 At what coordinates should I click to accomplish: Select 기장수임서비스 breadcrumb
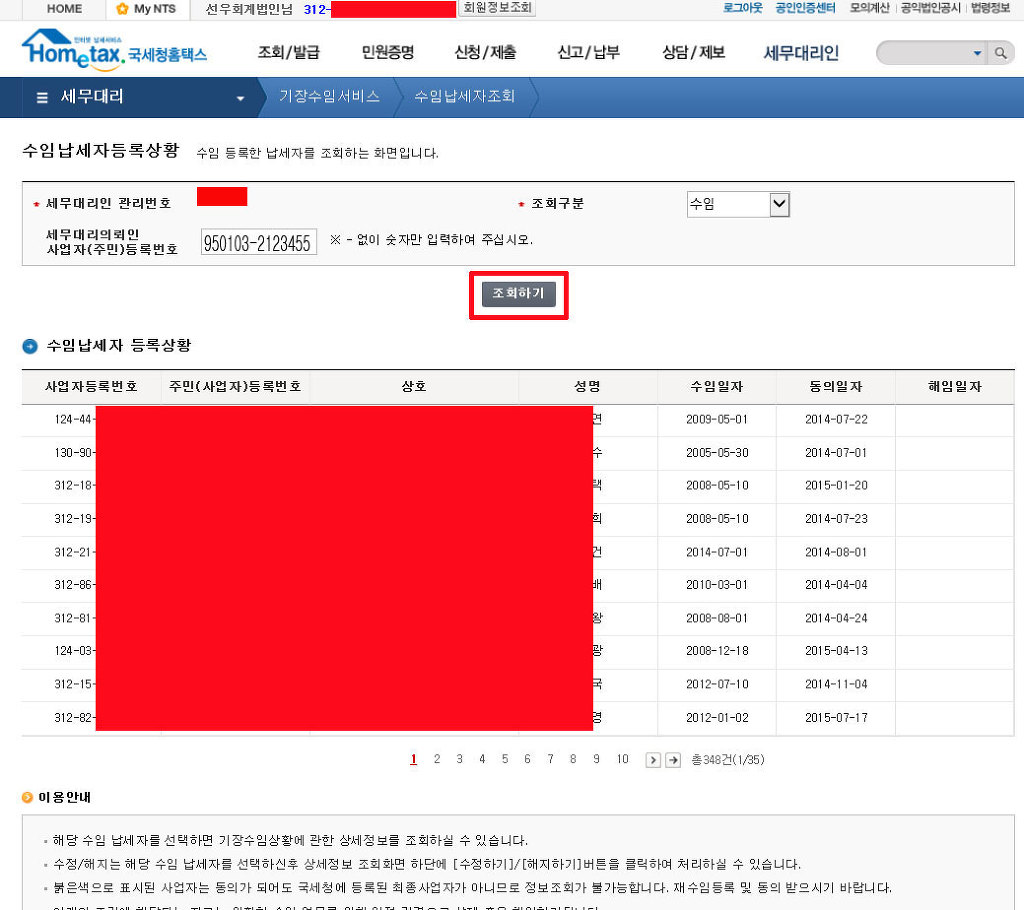[x=329, y=97]
